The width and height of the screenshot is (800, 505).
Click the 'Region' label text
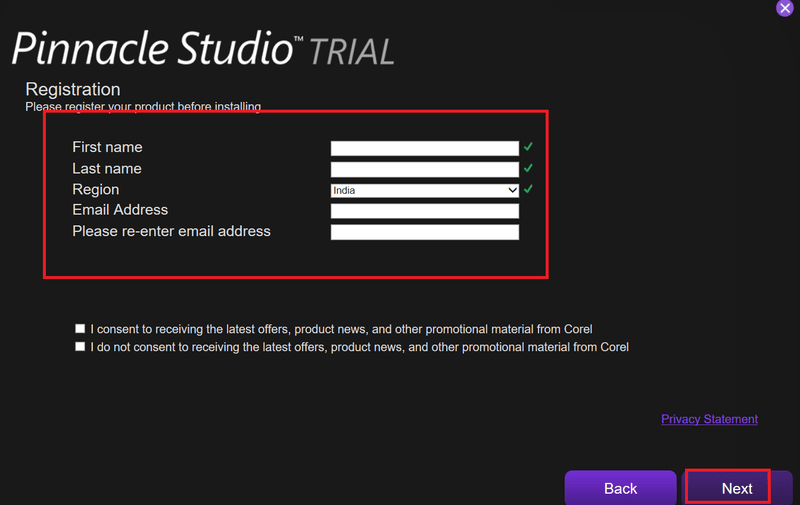(95, 189)
